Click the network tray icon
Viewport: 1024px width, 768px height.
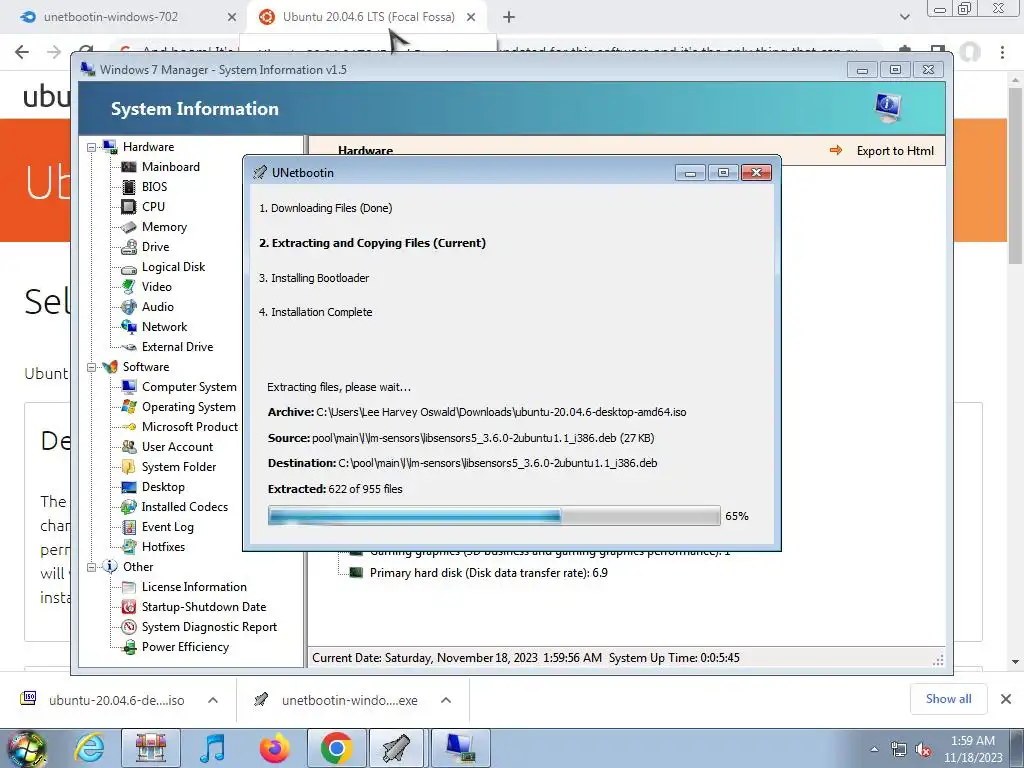899,750
